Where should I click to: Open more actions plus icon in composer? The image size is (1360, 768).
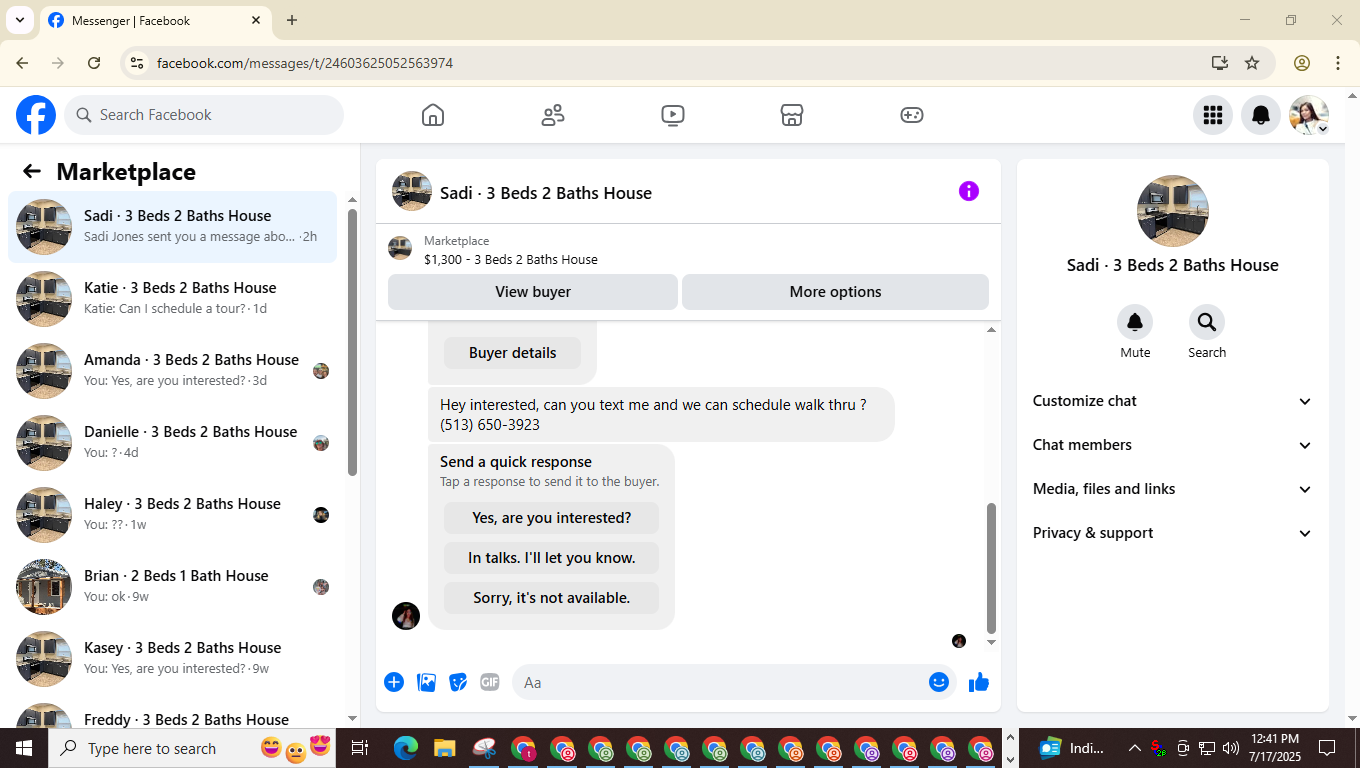tap(394, 682)
